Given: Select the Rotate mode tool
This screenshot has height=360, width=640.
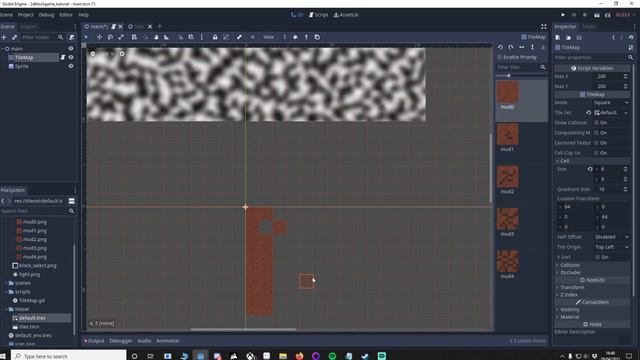Looking at the screenshot, I should click(110, 37).
